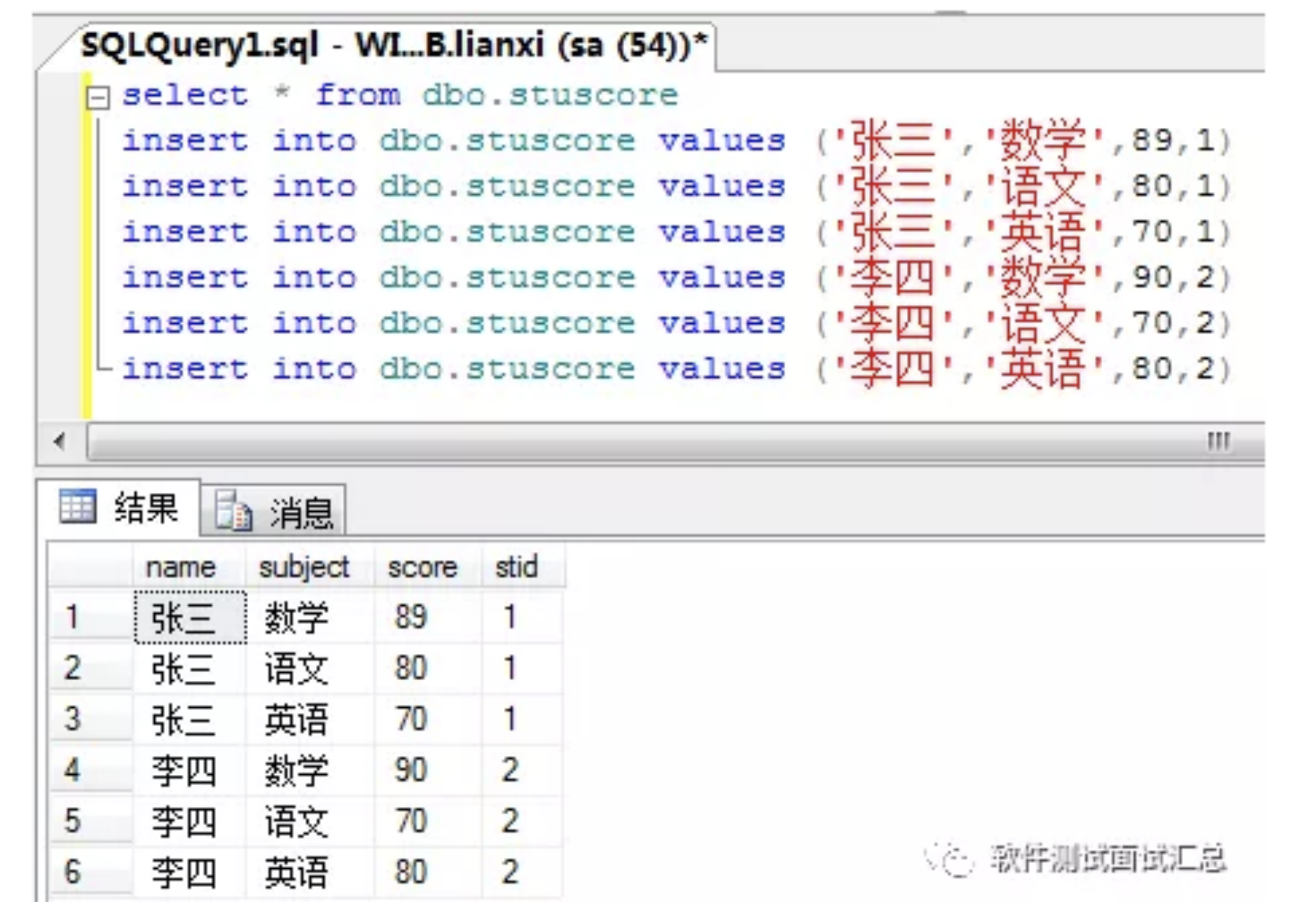Click the 语文 subject cell in row 5
1316x902 pixels.
[x=310, y=821]
